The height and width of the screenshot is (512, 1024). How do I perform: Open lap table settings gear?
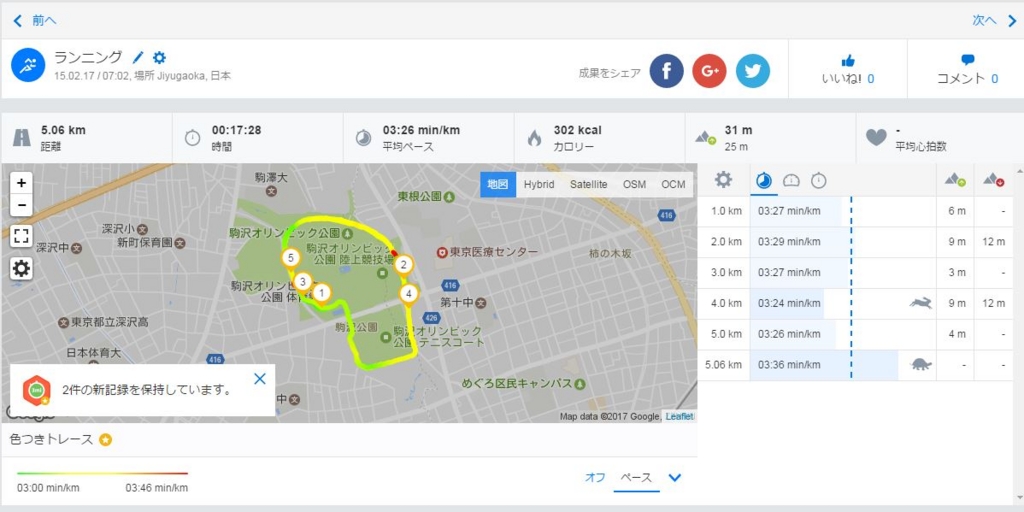pyautogui.click(x=723, y=180)
